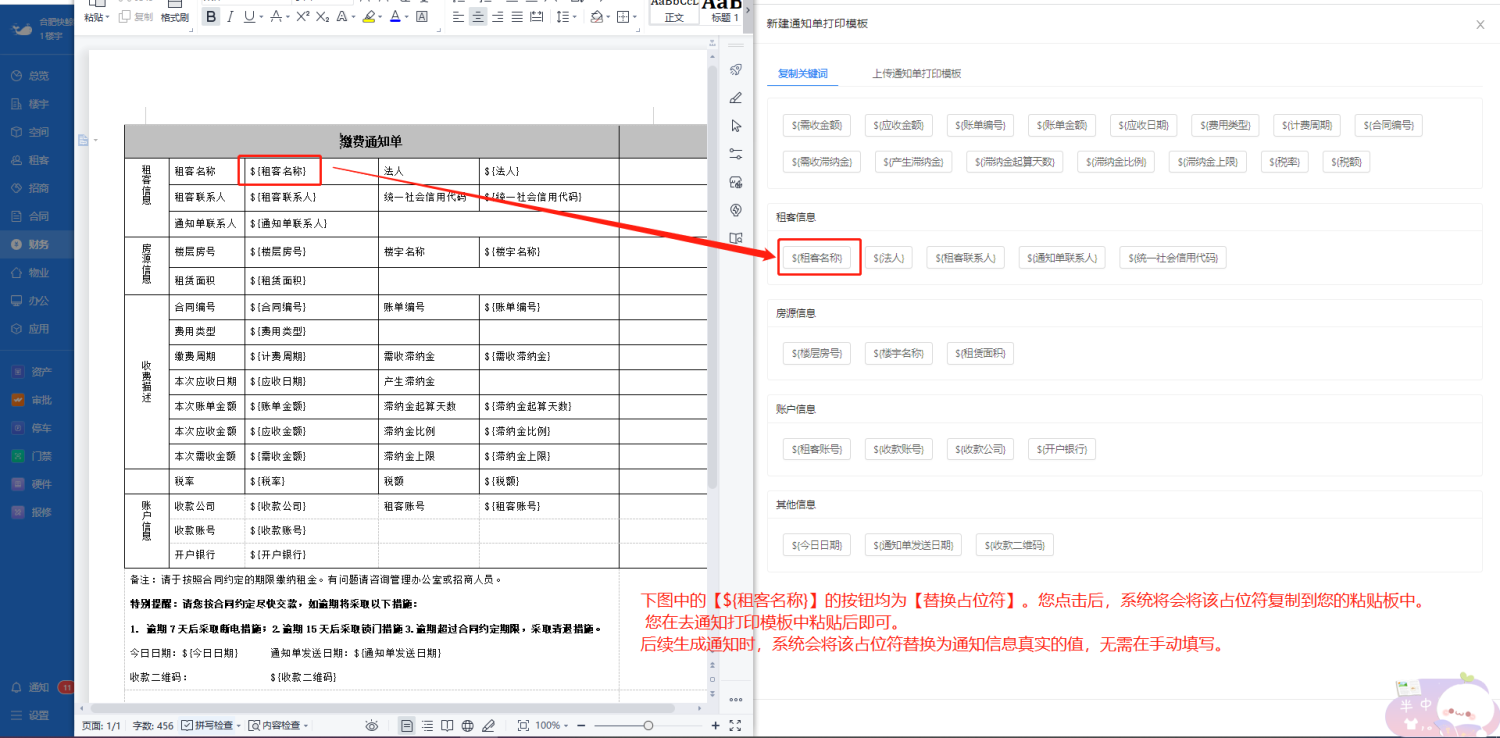
Task: Switch to web layout view globe icon
Action: click(468, 726)
